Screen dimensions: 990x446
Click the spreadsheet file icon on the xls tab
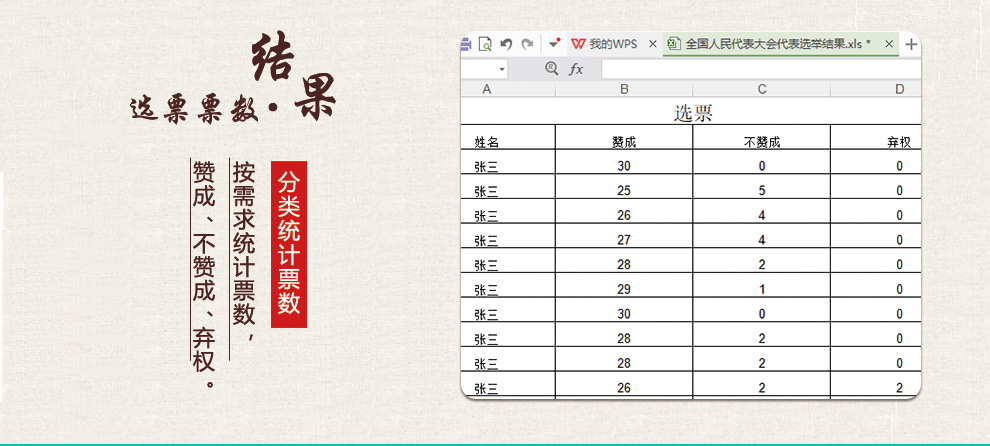click(674, 44)
